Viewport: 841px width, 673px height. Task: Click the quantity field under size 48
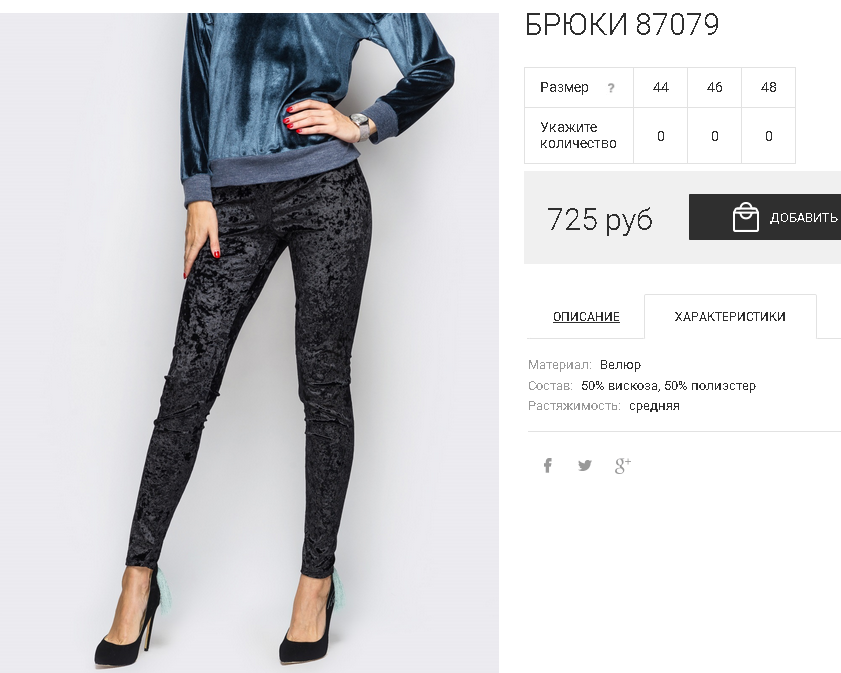click(x=768, y=136)
